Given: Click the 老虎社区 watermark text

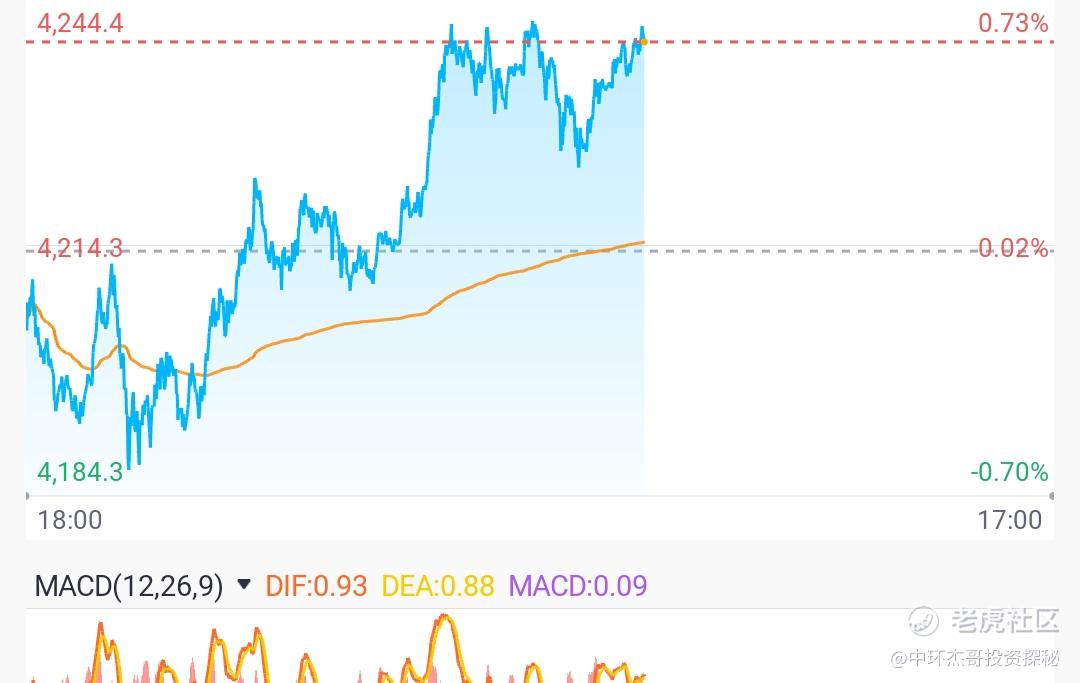Looking at the screenshot, I should pos(1004,621).
